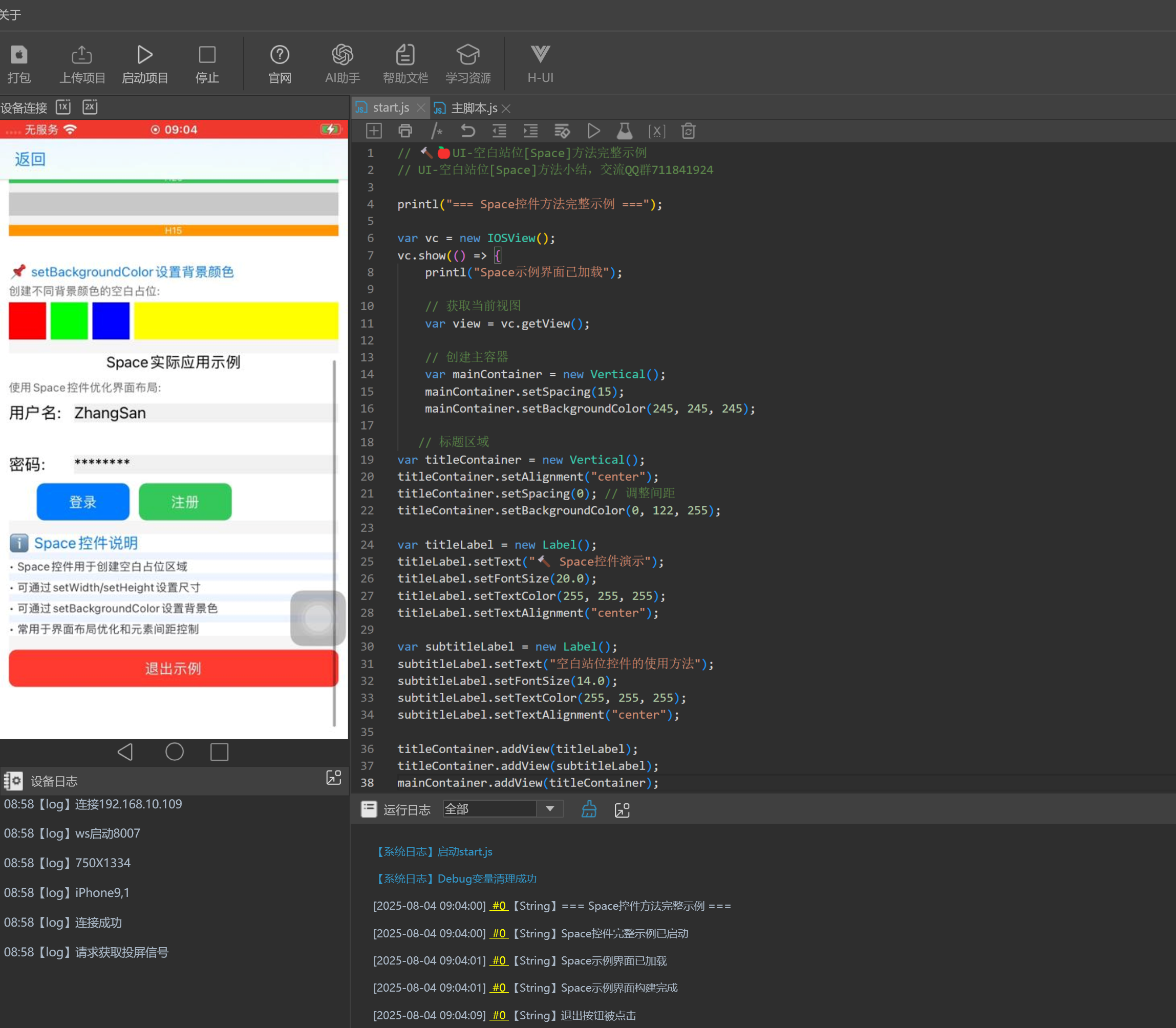Image resolution: width=1176 pixels, height=1028 pixels.
Task: Open 帮助文档 help docs icon
Action: [405, 55]
